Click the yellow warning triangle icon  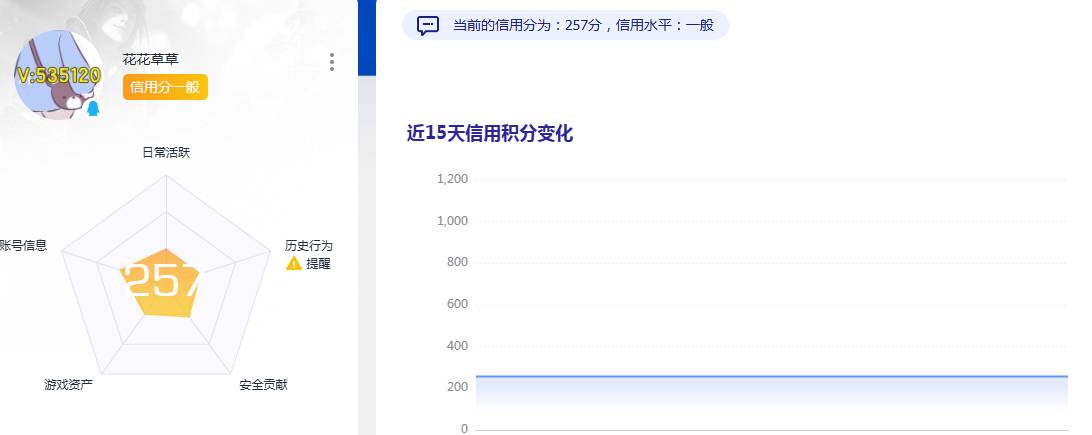click(294, 263)
